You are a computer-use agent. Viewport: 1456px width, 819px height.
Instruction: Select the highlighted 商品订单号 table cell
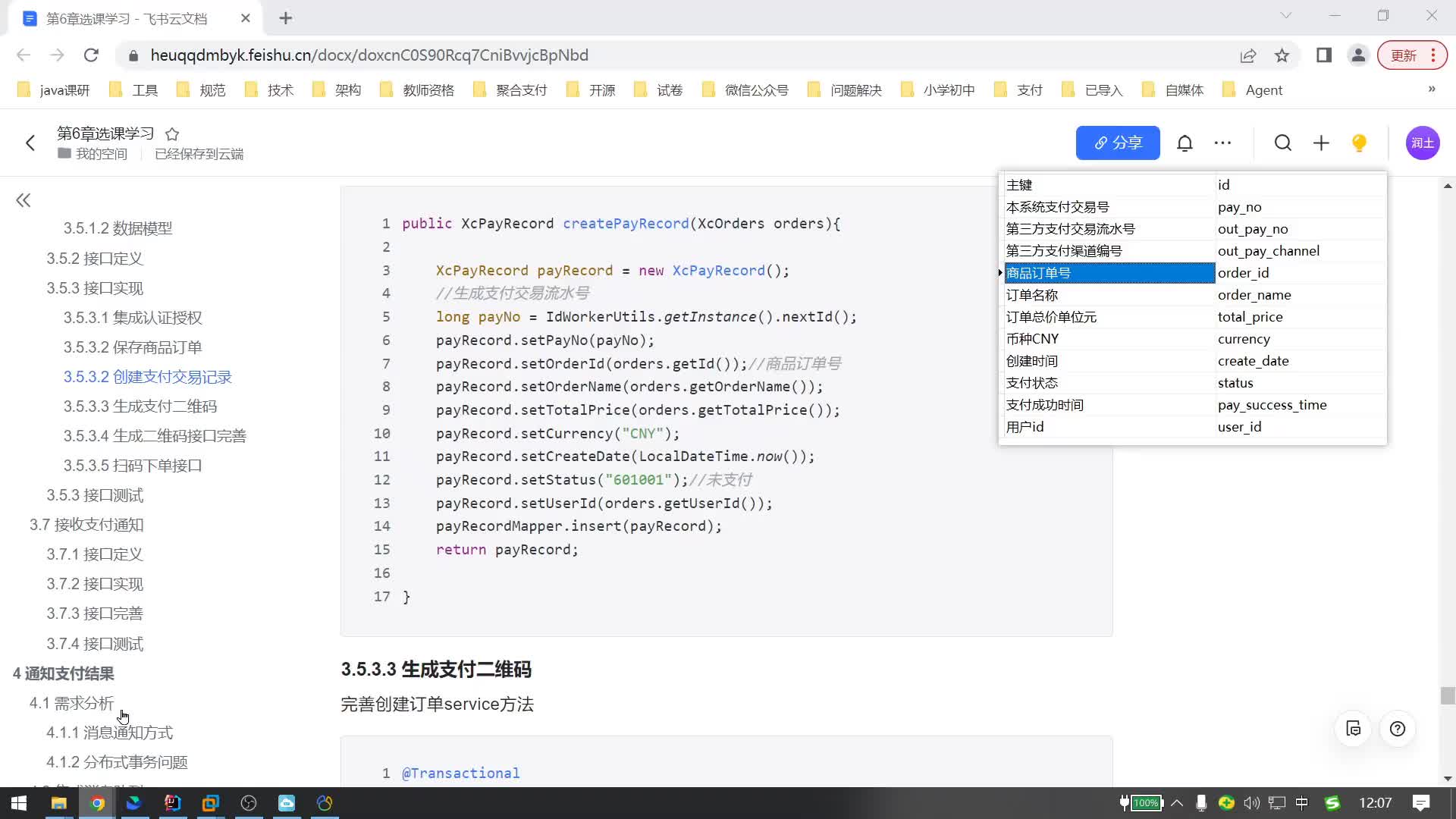point(1109,273)
